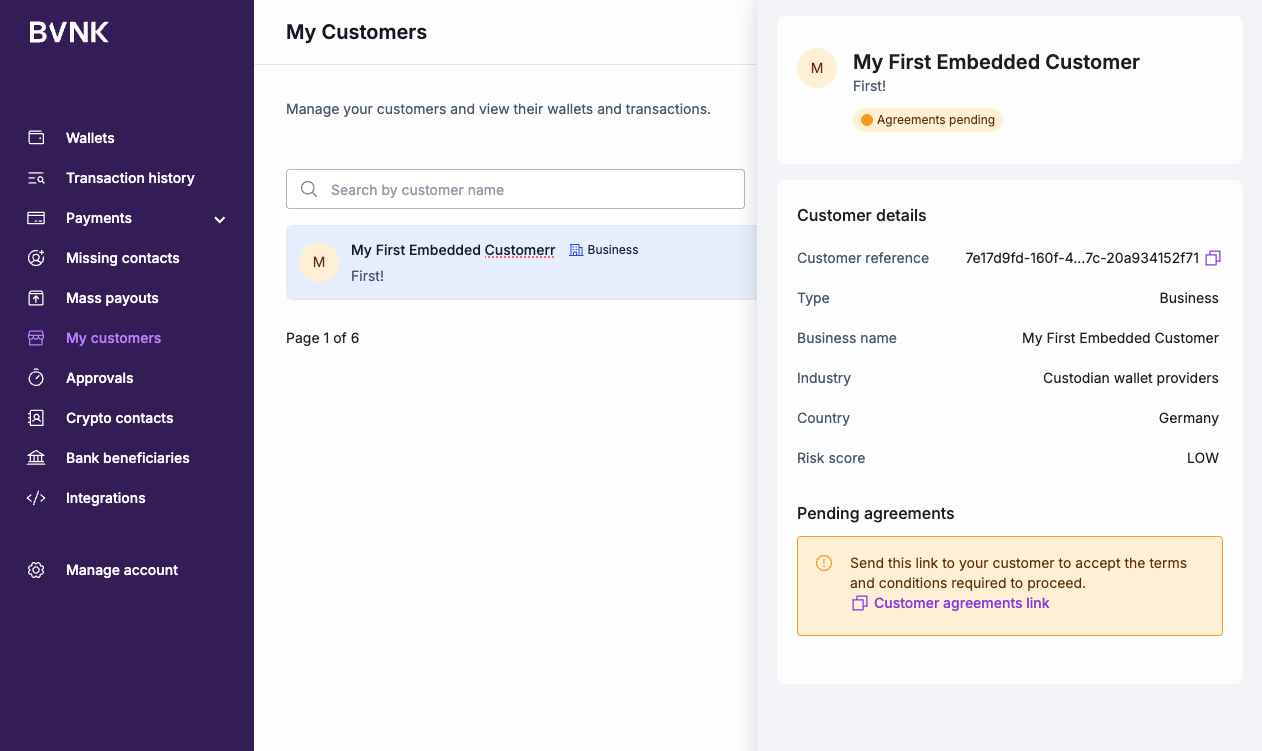Click the Wallets sidebar icon
Viewport: 1262px width, 751px height.
click(x=36, y=138)
